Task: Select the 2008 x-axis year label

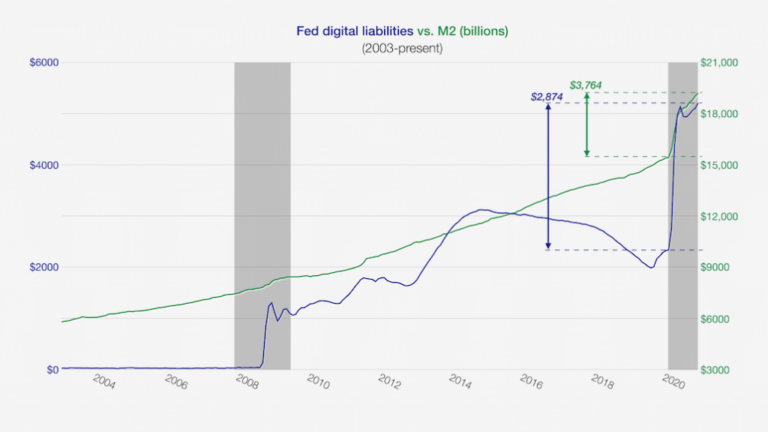Action: [246, 385]
